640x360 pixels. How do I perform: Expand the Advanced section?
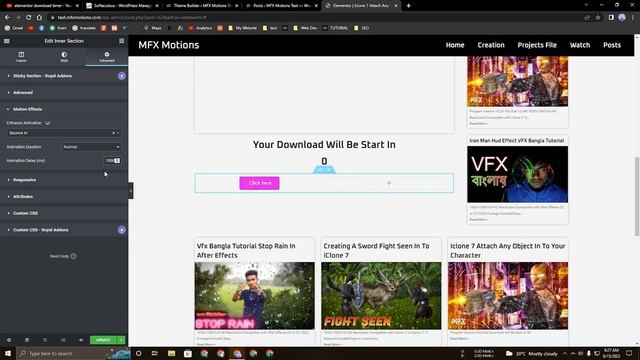(64, 93)
